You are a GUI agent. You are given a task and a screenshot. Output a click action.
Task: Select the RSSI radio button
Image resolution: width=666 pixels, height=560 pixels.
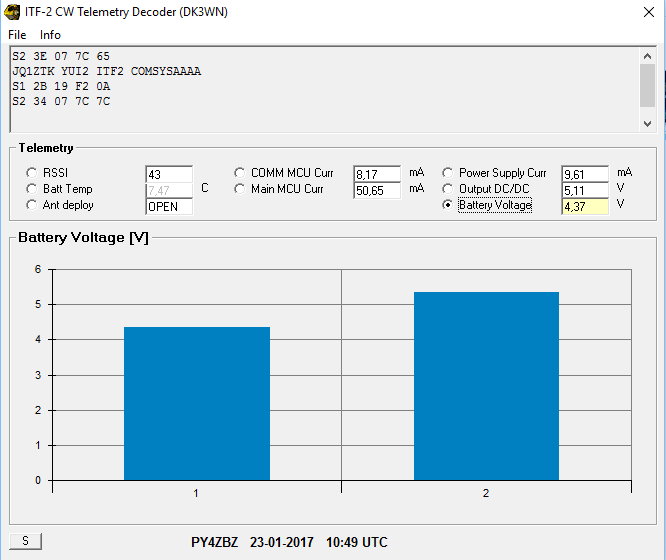click(x=31, y=173)
